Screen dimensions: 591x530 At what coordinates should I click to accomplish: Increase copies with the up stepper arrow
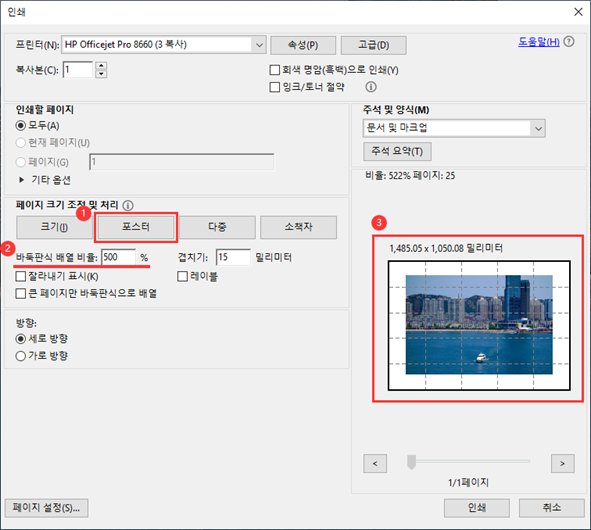click(101, 66)
